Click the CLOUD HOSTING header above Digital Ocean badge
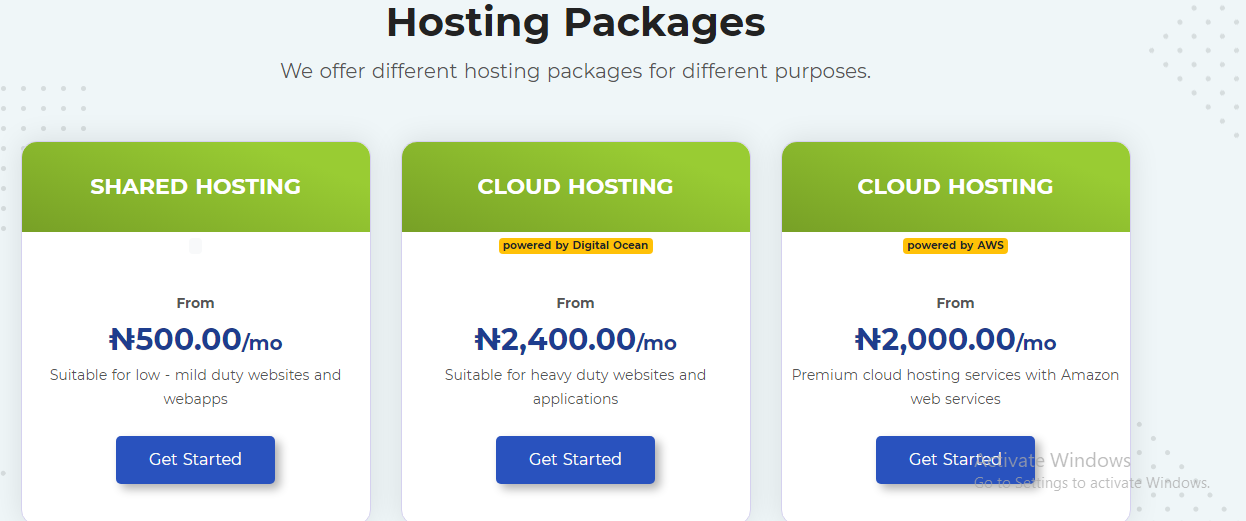This screenshot has height=521, width=1246. (x=575, y=187)
